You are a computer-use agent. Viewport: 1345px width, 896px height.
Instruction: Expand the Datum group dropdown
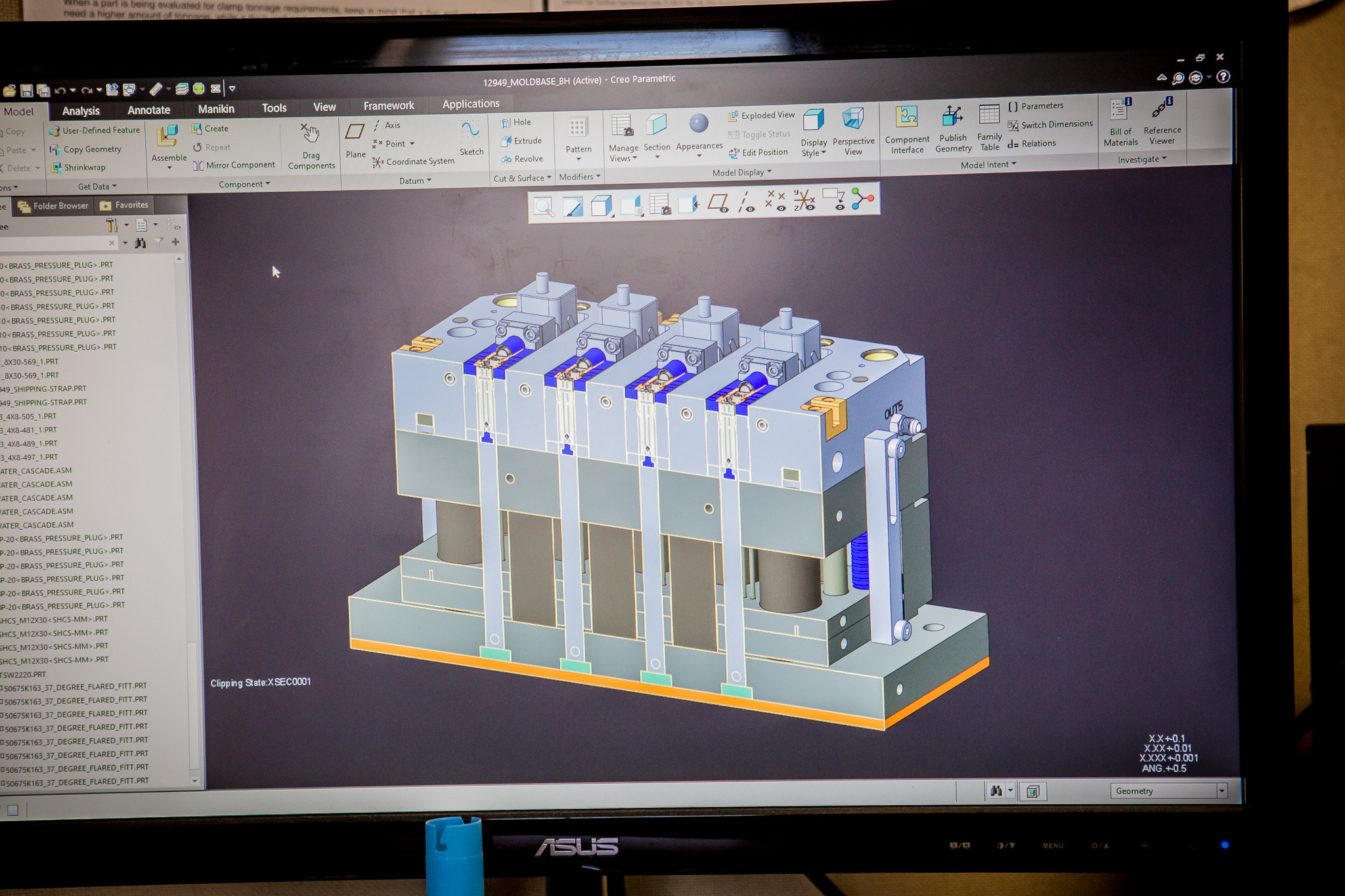point(415,181)
